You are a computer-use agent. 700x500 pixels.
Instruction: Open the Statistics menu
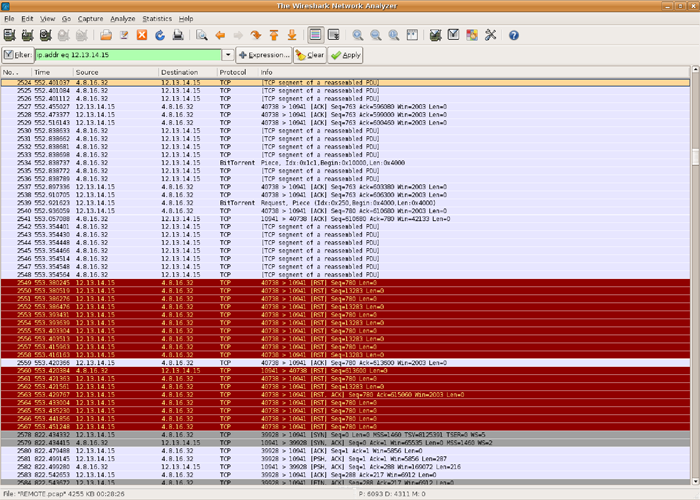pos(156,19)
